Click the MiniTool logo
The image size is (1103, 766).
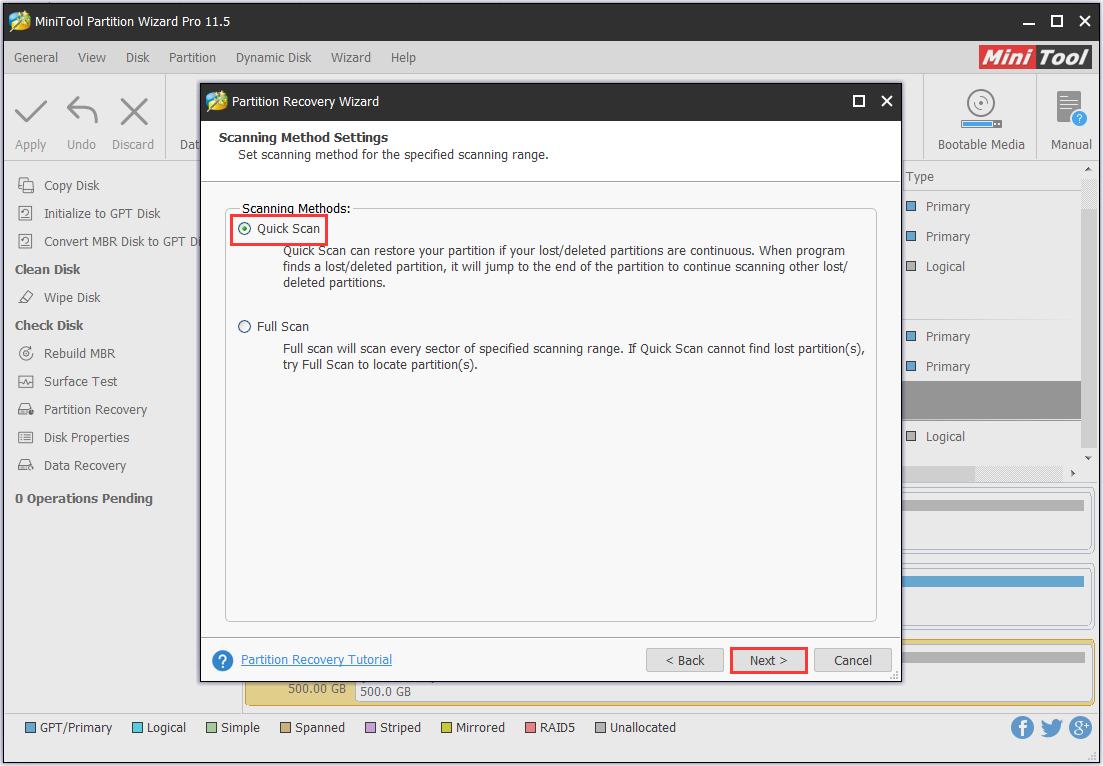pos(1035,57)
